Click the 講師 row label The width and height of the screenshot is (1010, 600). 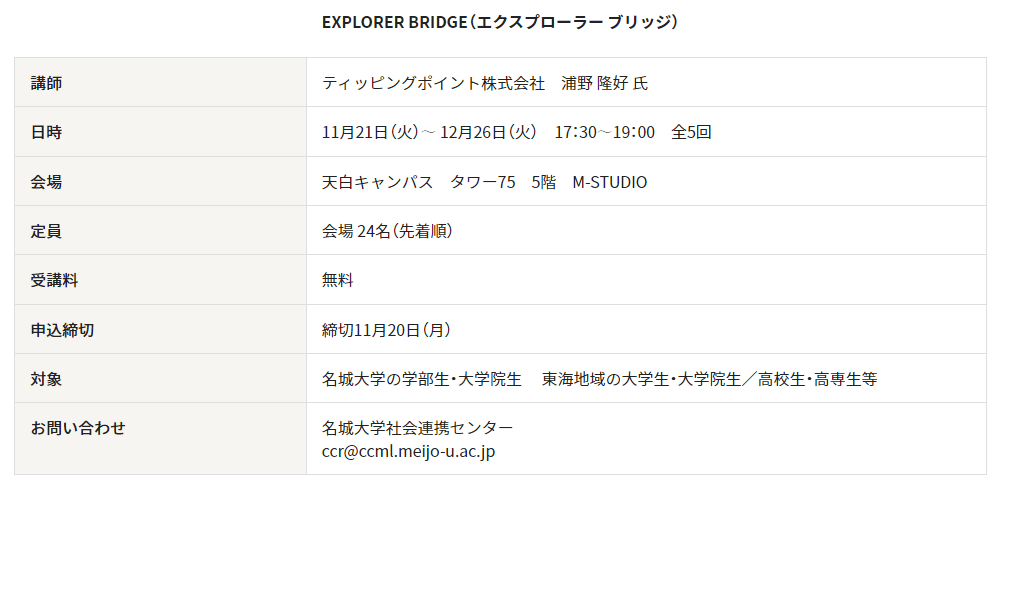click(x=46, y=83)
